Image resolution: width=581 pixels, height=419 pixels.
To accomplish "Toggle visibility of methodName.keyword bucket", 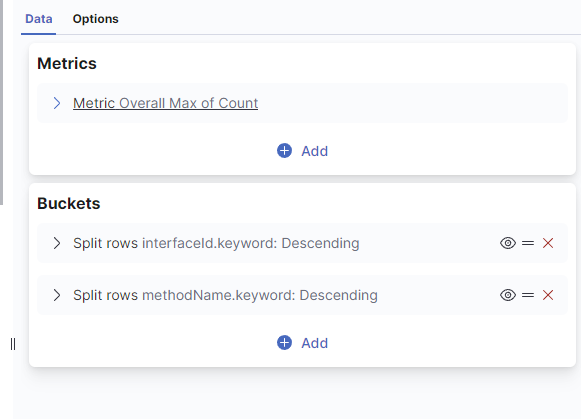I will coord(508,295).
